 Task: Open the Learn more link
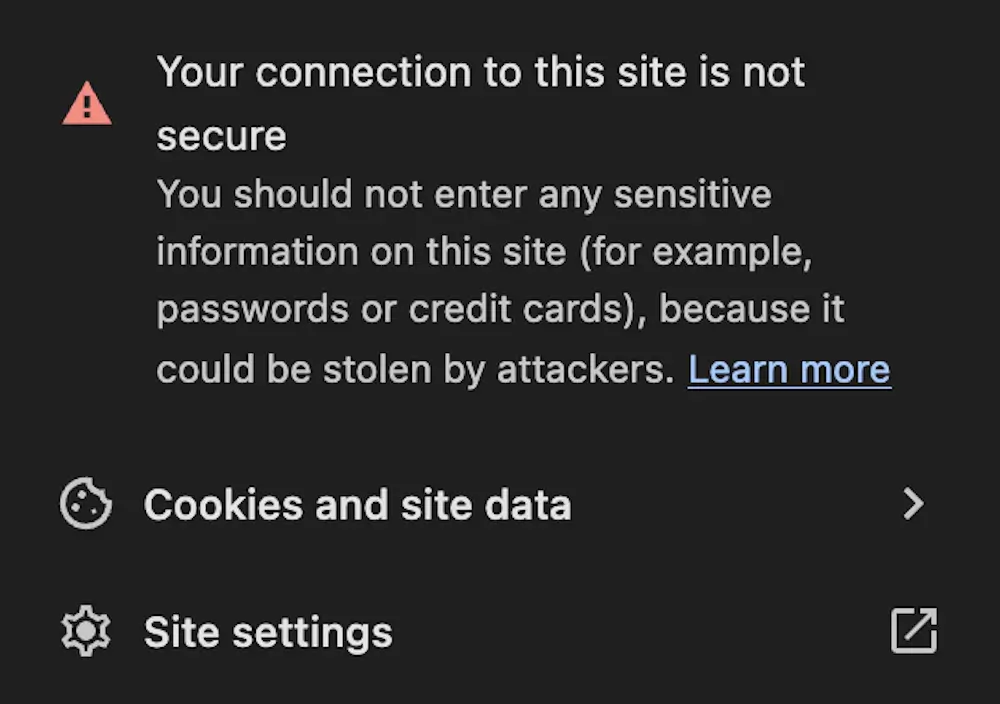790,370
